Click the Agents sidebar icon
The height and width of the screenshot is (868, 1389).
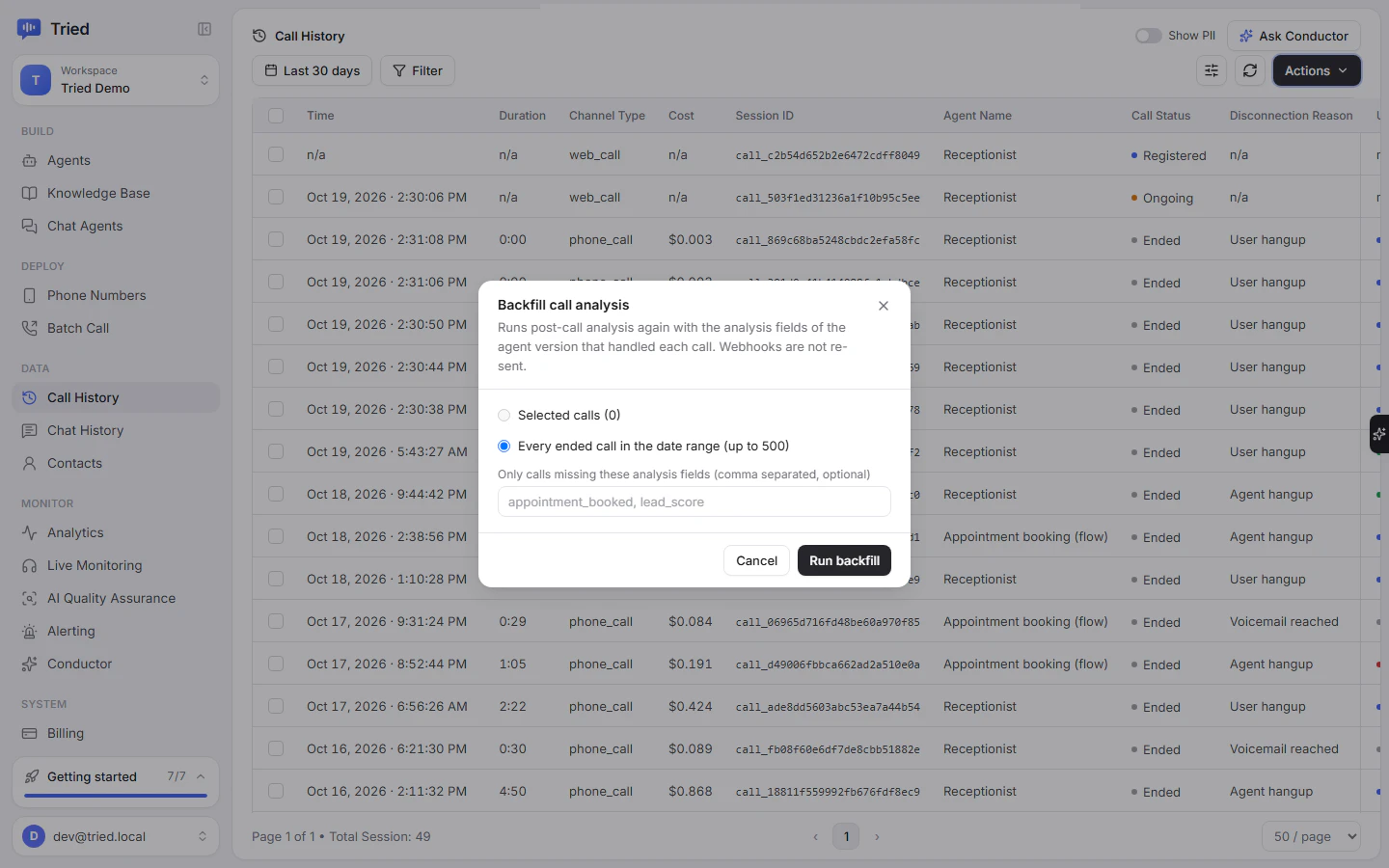click(x=30, y=160)
